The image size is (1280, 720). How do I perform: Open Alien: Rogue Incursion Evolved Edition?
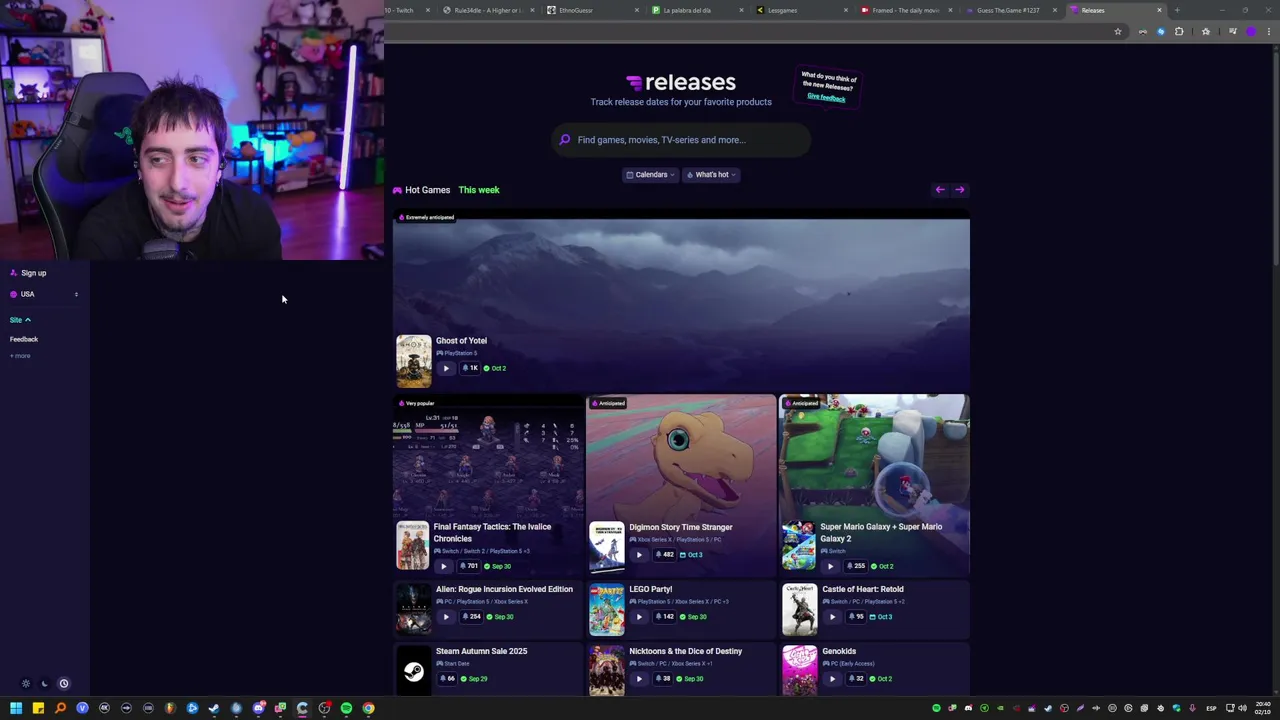(x=504, y=590)
